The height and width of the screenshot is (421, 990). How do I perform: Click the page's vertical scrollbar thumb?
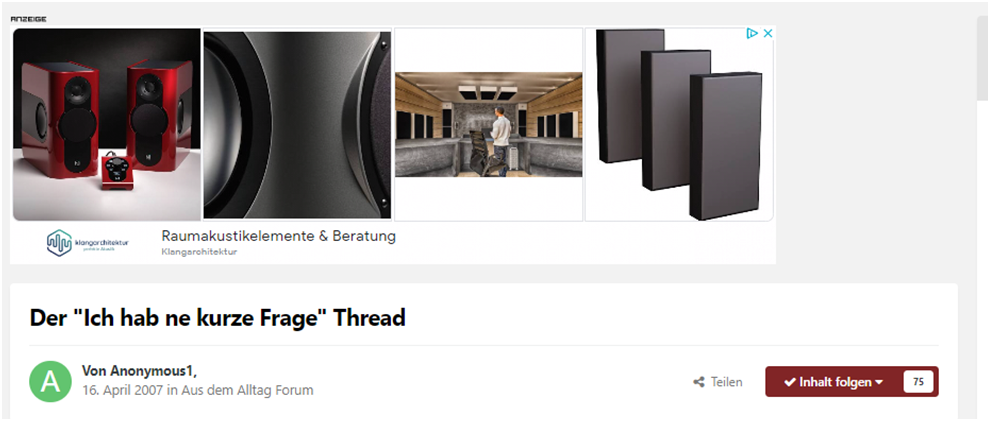982,58
